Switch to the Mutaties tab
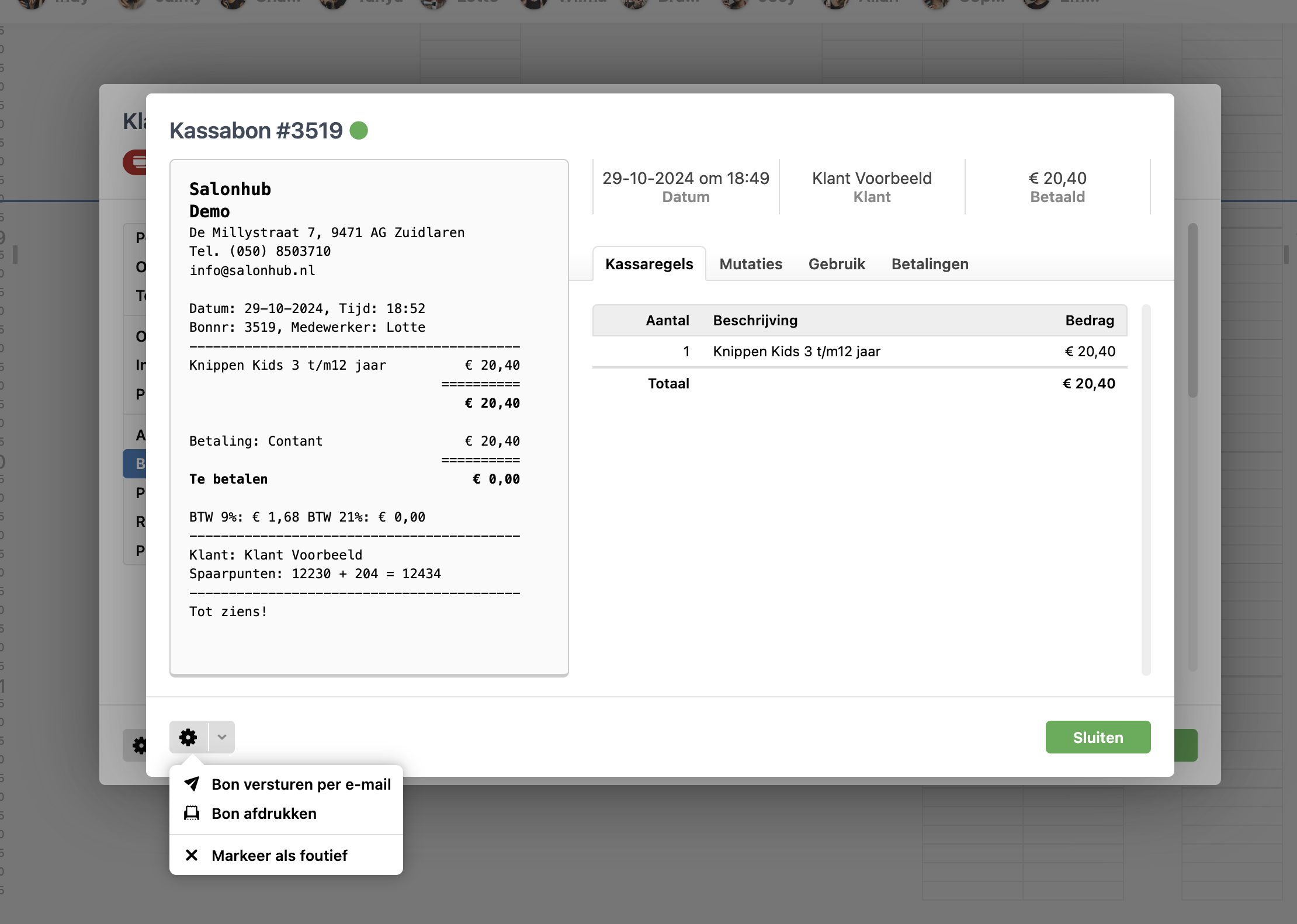Screen dimensions: 1297x924 750,264
